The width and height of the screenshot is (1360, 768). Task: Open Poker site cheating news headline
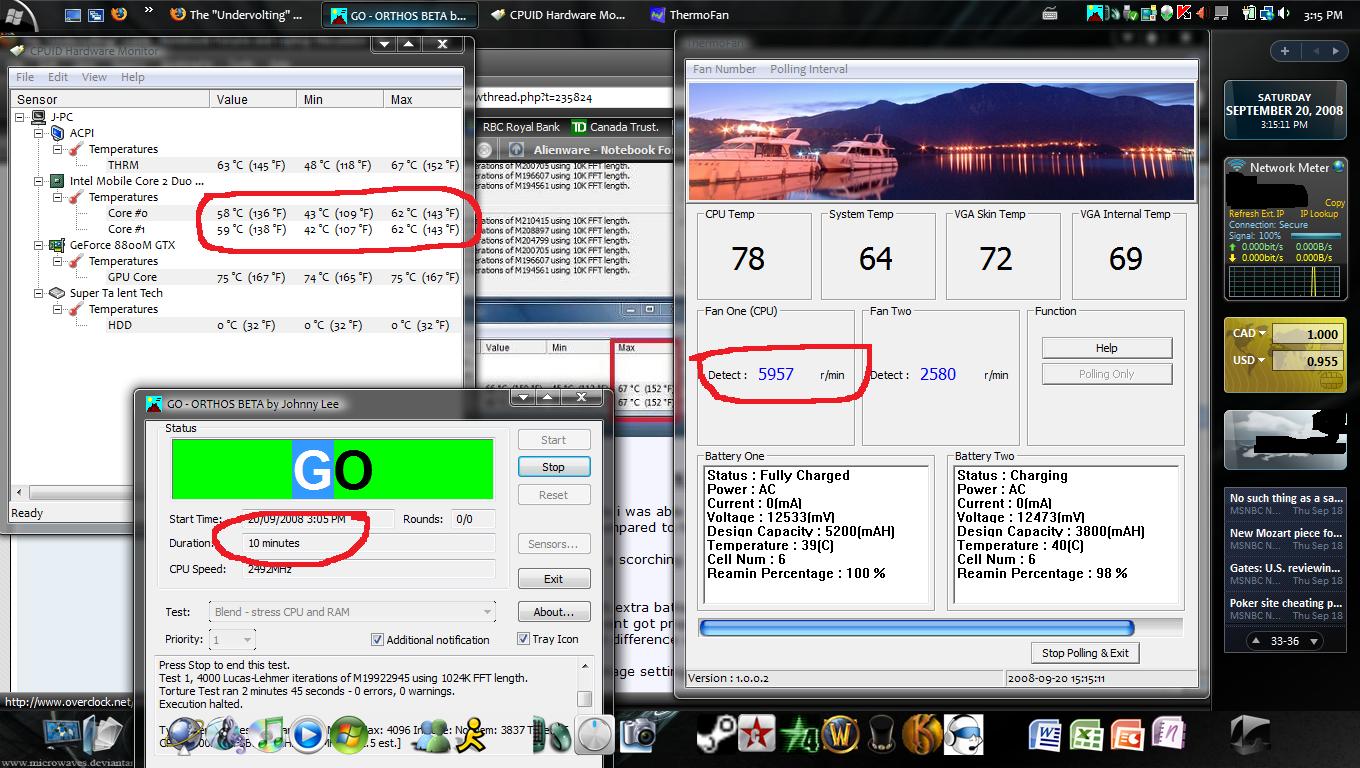tap(1285, 603)
